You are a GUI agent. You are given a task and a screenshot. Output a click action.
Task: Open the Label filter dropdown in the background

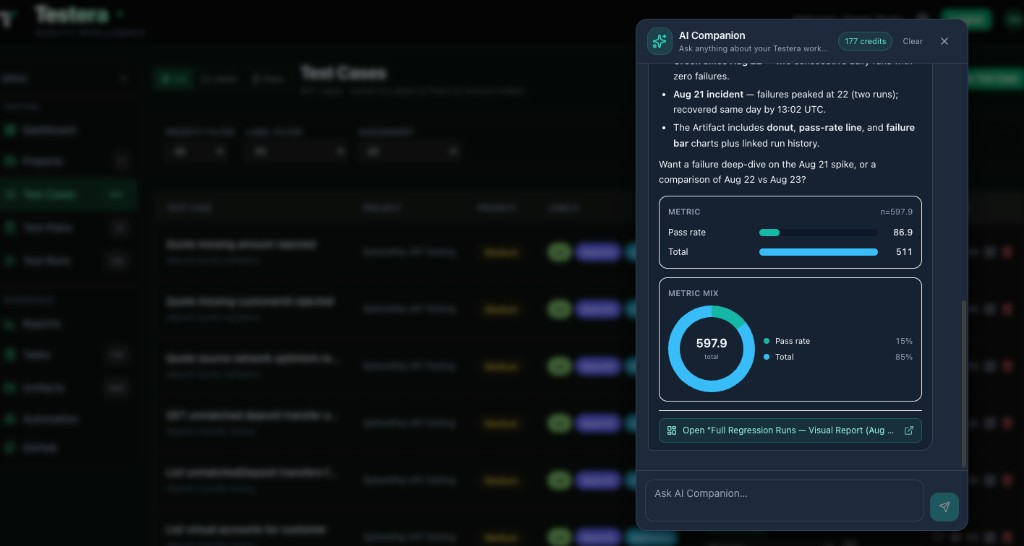point(297,152)
